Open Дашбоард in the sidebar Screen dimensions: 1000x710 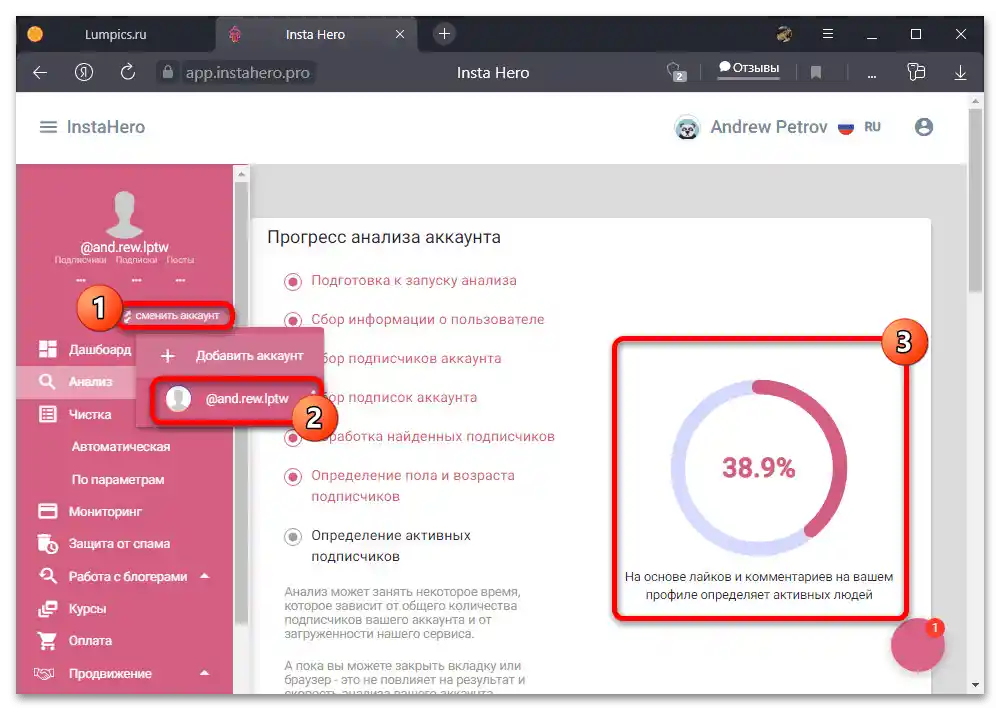tap(100, 350)
